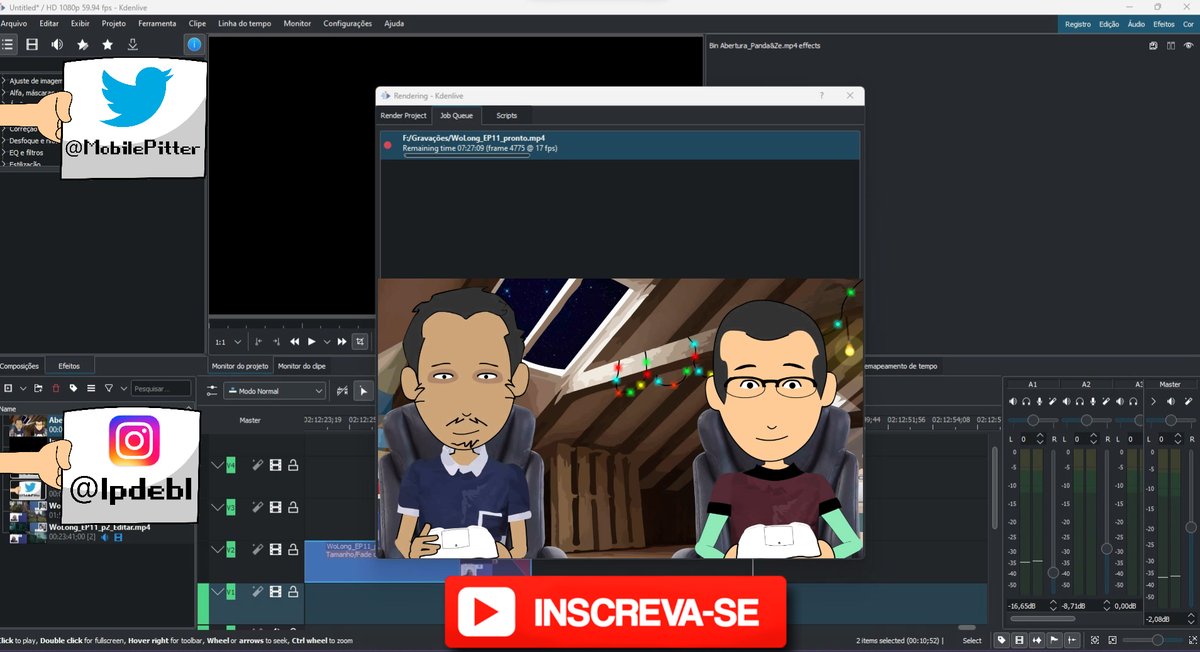Screen dimensions: 1200x652
Task: Create folder in project bin
Action: click(38, 388)
